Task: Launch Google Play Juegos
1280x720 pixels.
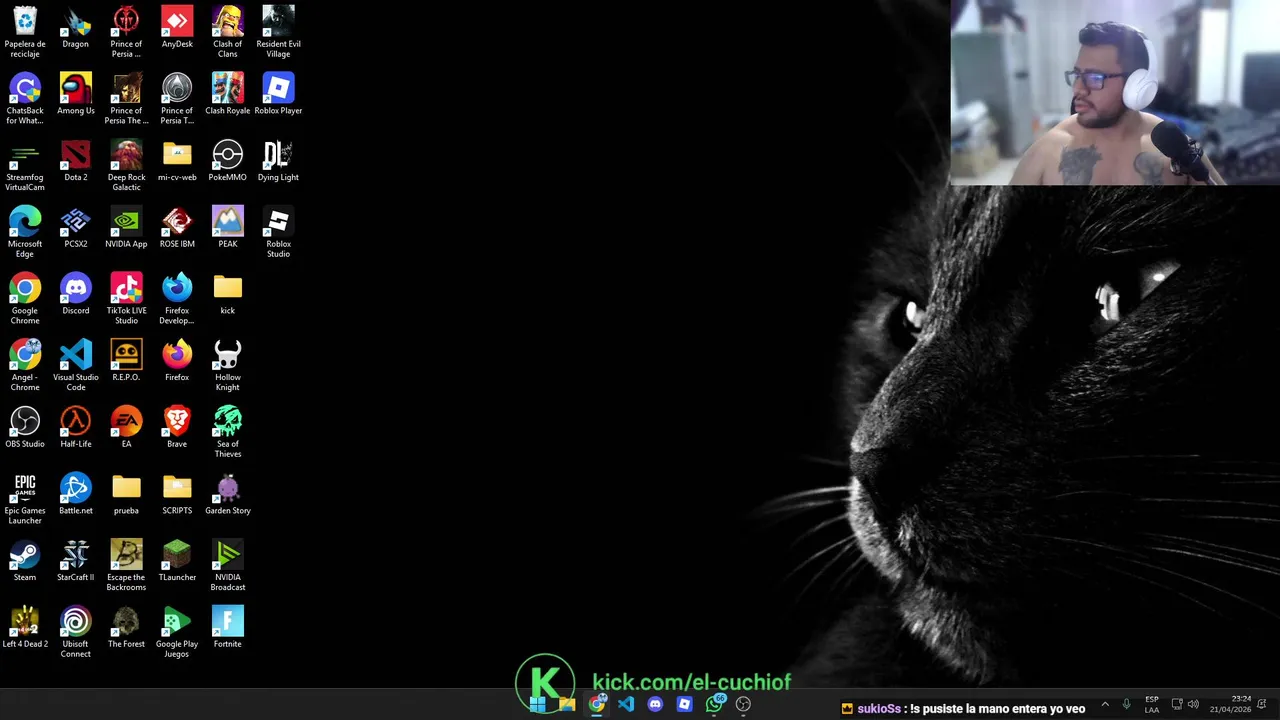Action: (x=177, y=633)
